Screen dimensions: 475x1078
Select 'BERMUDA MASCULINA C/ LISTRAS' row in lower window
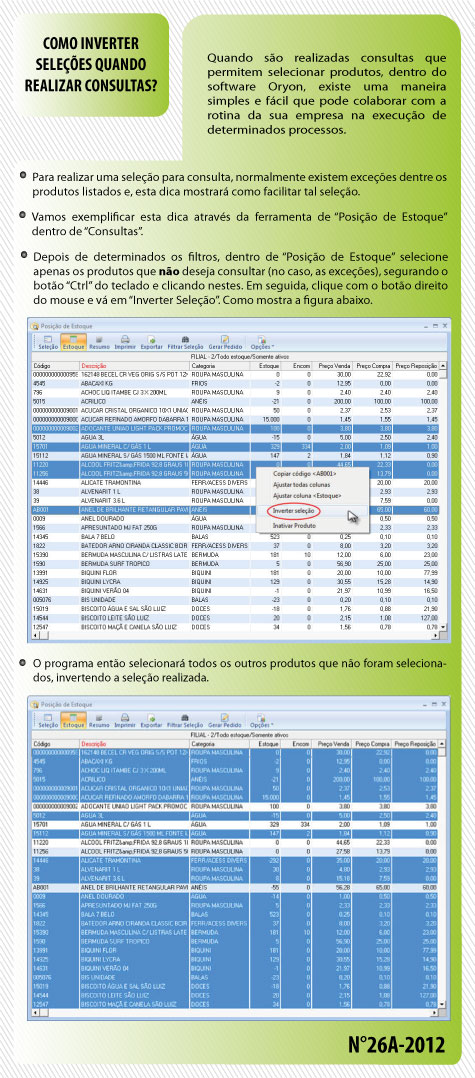tap(236, 932)
